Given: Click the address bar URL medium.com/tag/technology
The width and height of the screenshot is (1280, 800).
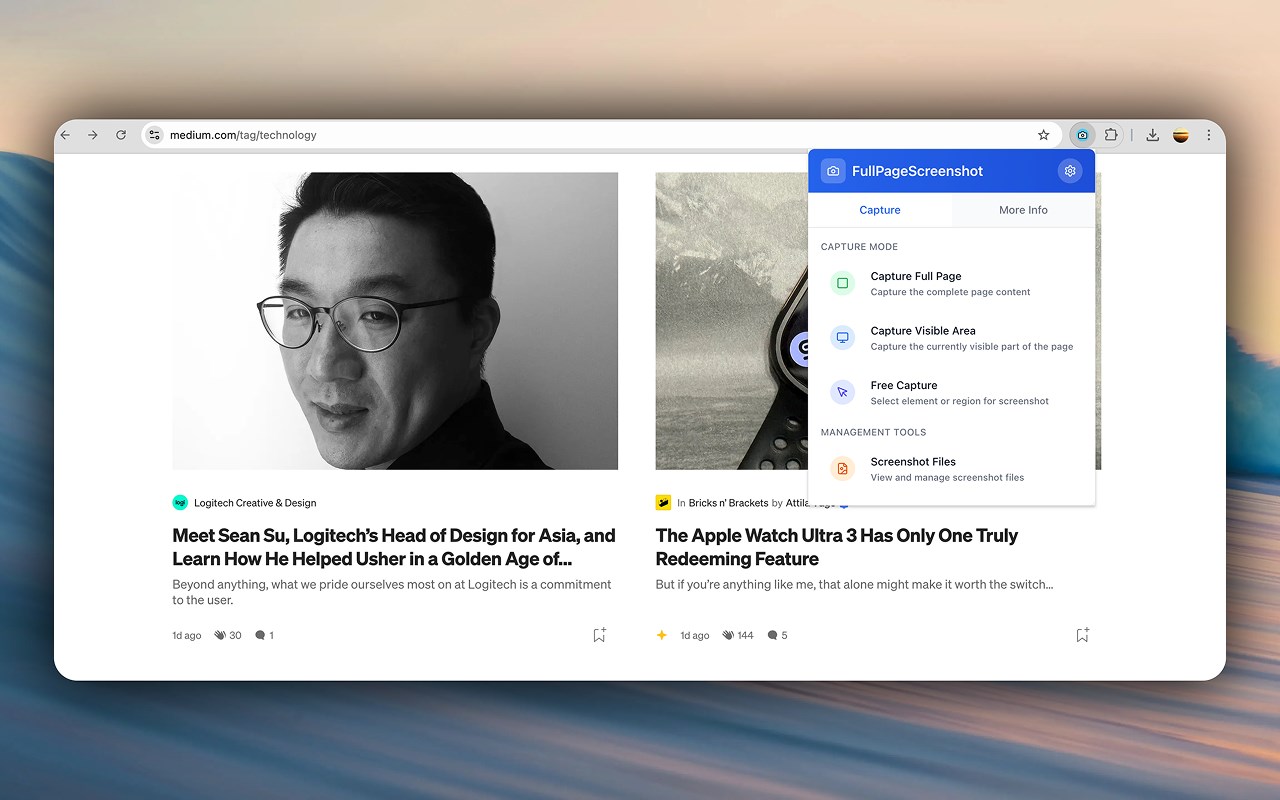Looking at the screenshot, I should click(x=243, y=135).
